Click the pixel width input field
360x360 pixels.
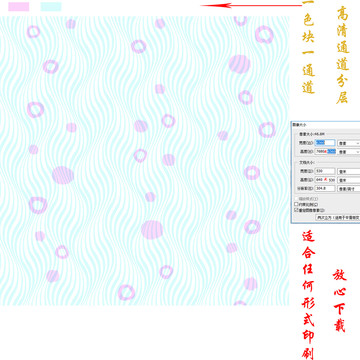pos(325,143)
